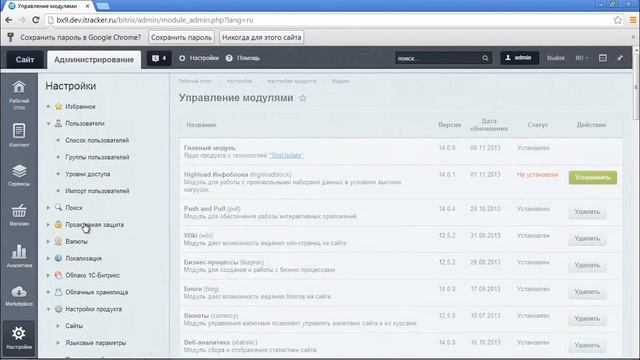Image resolution: width=640 pixels, height=360 pixels.
Task: Remove the Push and Pull module
Action: [587, 212]
